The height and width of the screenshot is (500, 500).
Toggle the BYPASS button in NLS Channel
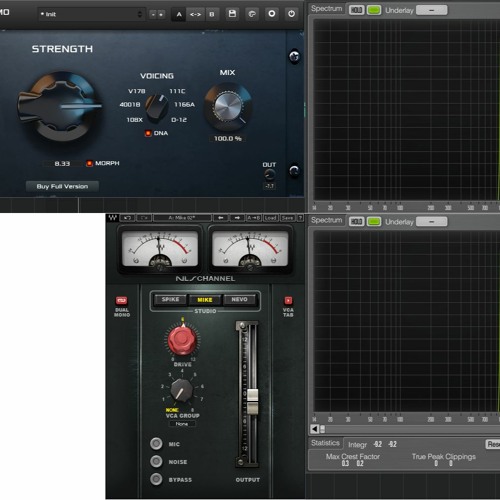[156, 479]
